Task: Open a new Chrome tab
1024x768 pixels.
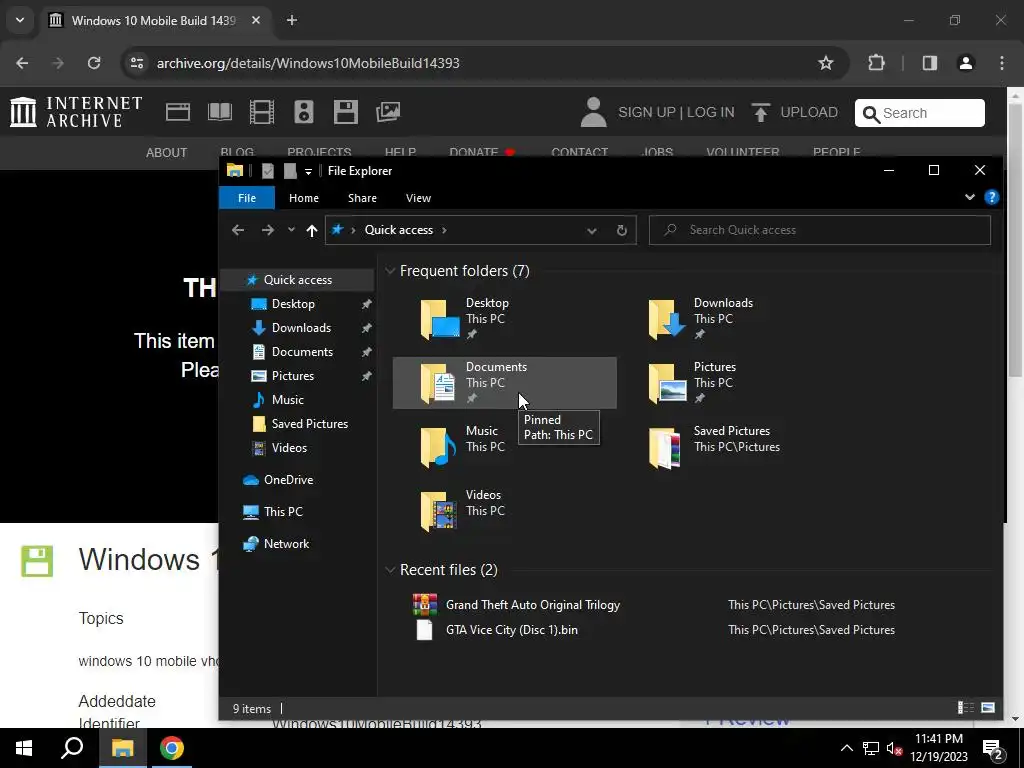Action: pos(292,20)
